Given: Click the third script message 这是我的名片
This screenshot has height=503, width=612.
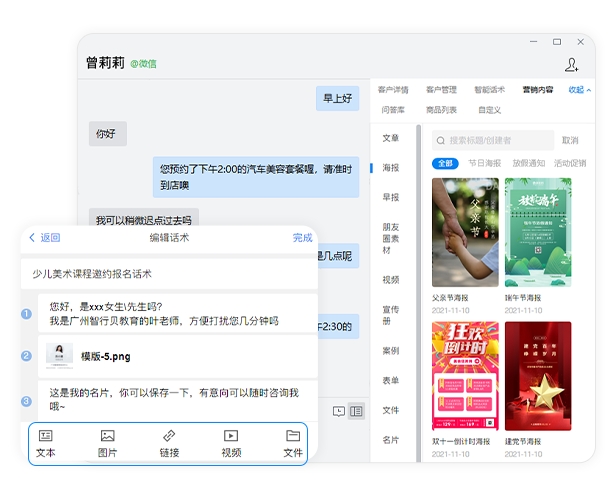Looking at the screenshot, I should click(178, 400).
